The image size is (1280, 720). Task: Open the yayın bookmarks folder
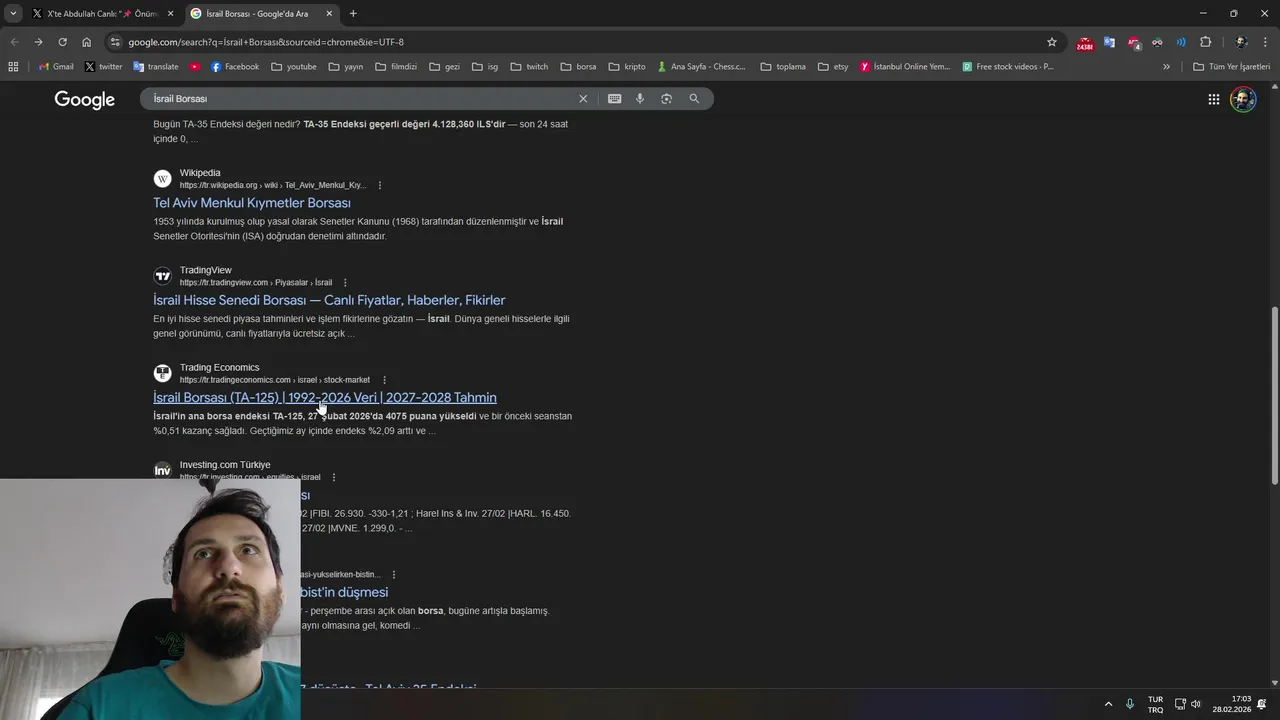[346, 67]
